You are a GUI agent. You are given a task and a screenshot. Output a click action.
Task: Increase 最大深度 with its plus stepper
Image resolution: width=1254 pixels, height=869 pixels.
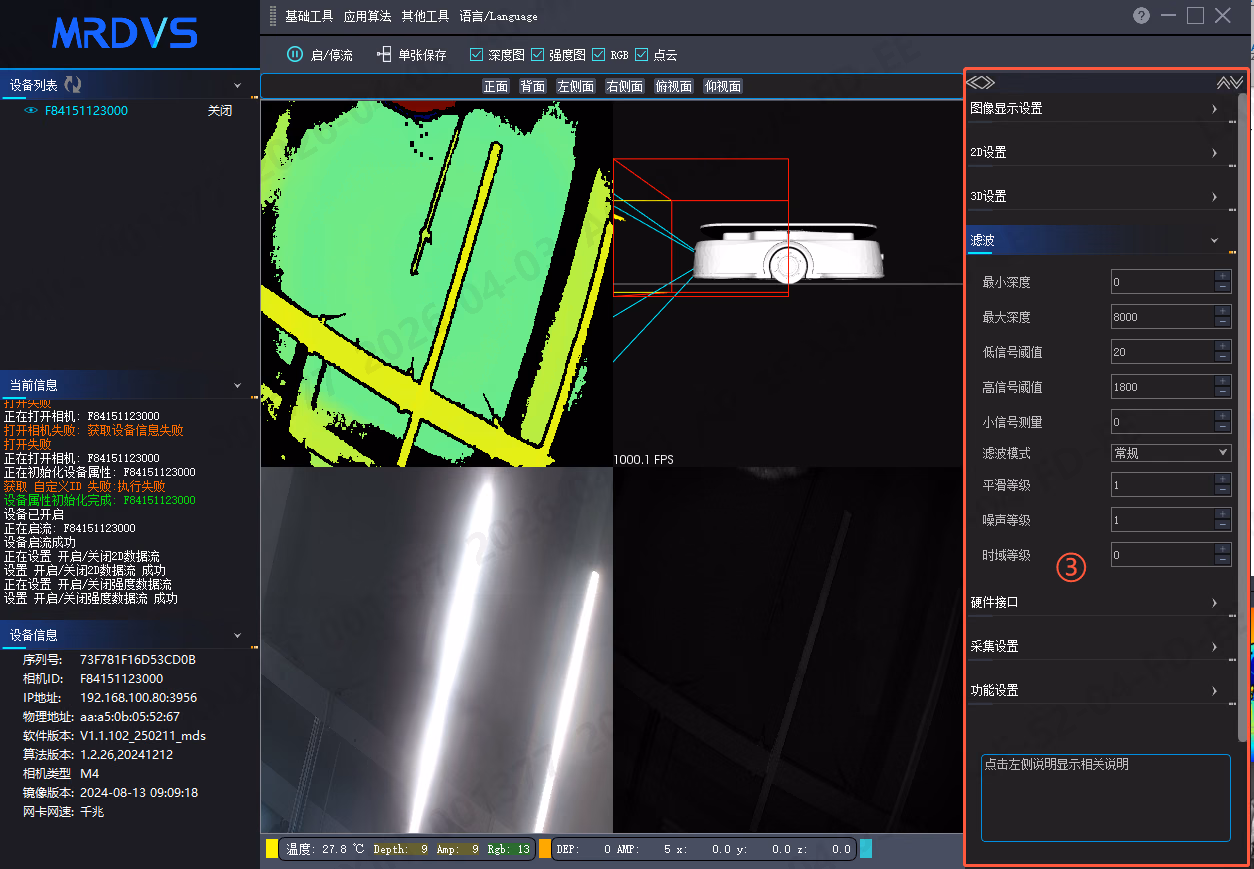click(x=1222, y=311)
